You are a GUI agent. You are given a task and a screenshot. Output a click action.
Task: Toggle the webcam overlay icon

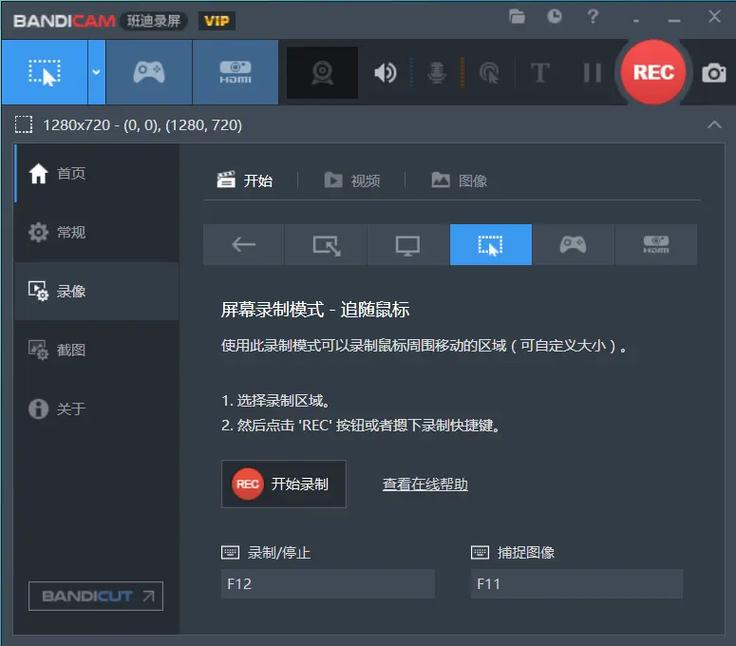(322, 73)
